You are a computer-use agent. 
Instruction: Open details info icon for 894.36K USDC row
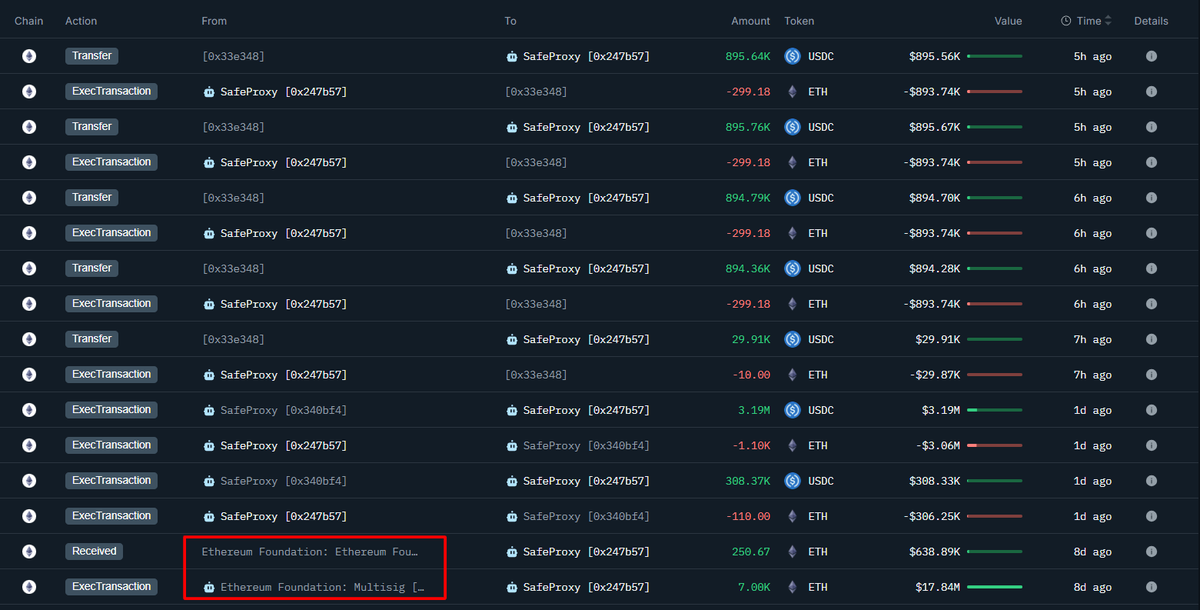(1151, 268)
